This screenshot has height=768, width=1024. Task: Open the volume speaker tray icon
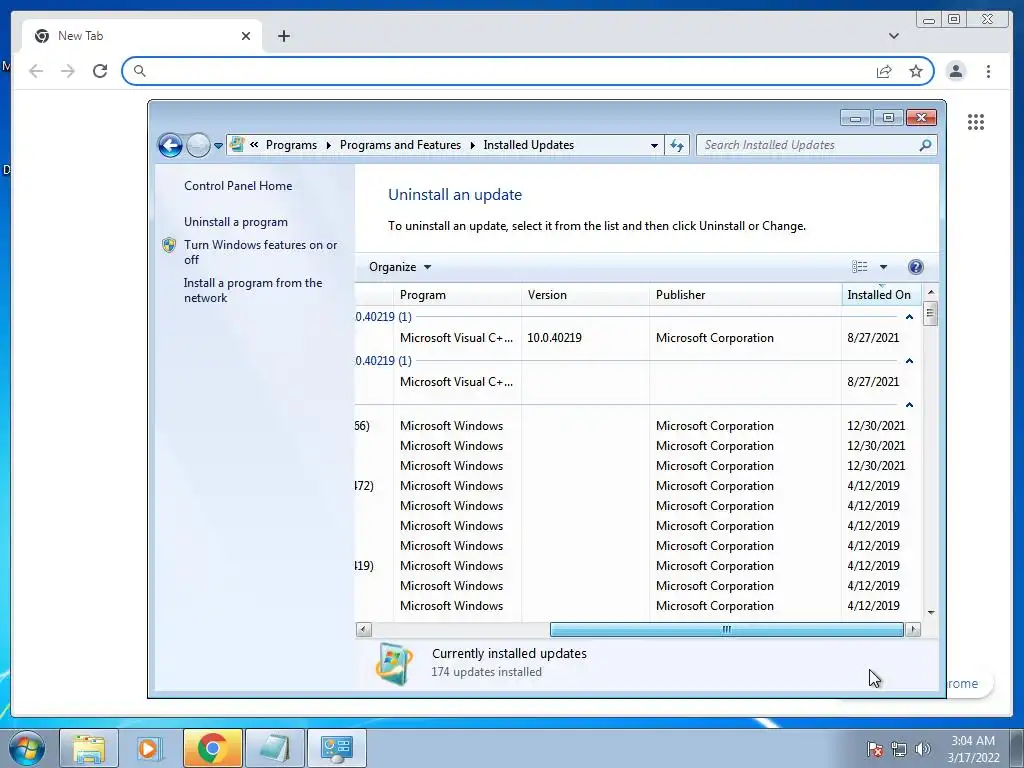923,749
